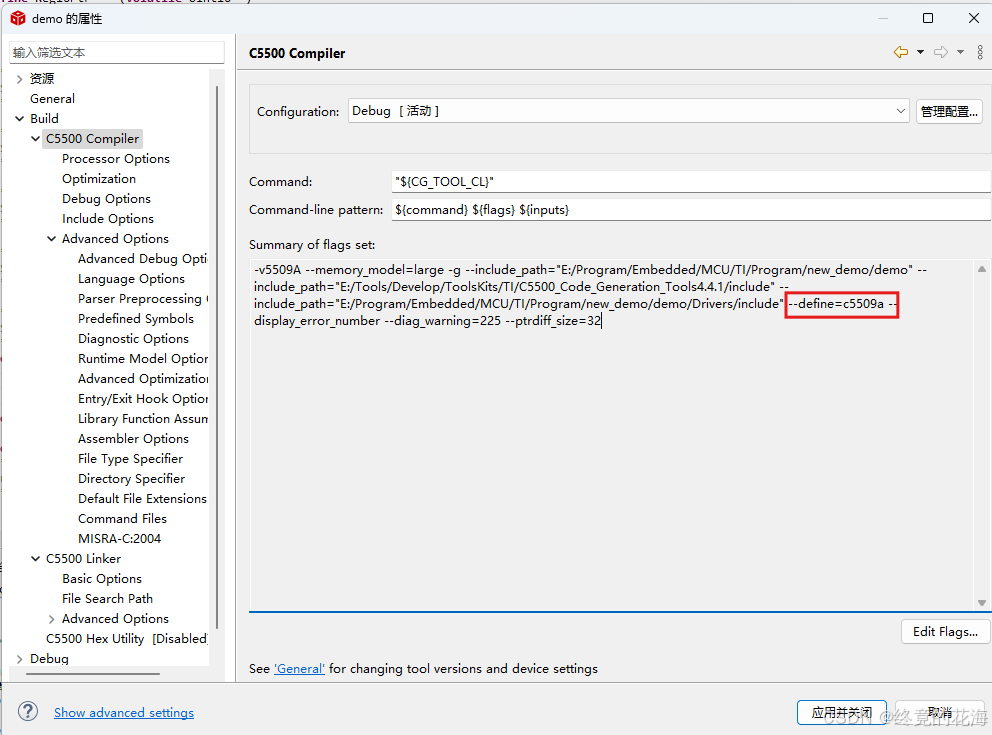Image resolution: width=992 pixels, height=735 pixels.
Task: Click the 取消 button
Action: click(940, 713)
